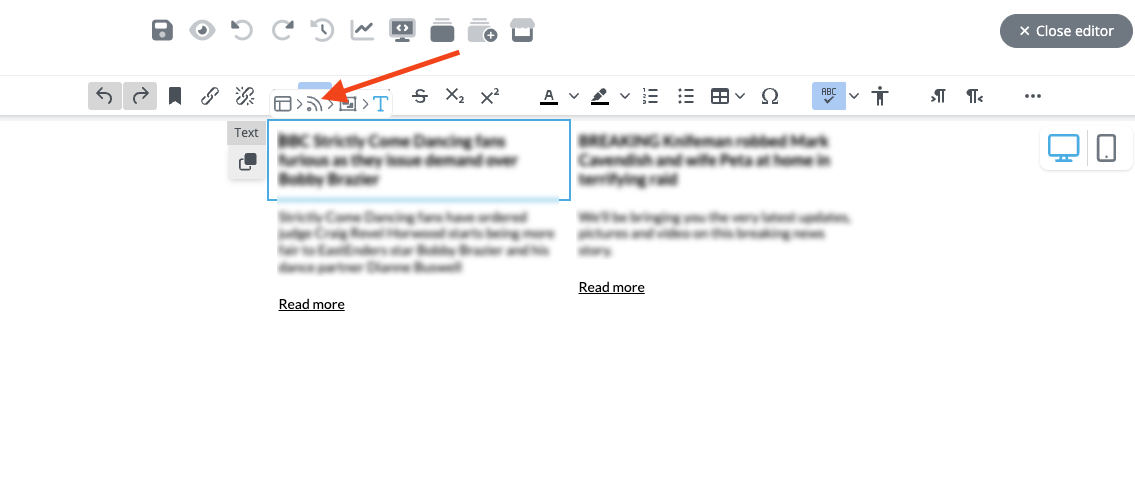
Task: Open the version history clock icon
Action: [x=322, y=30]
